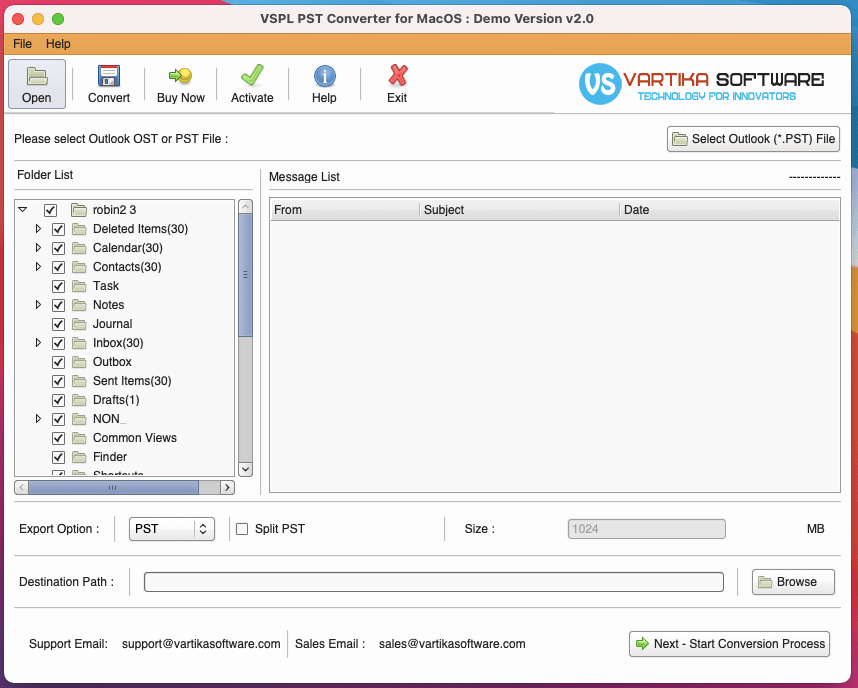This screenshot has height=688, width=858.
Task: Sort messages by Subject column header
Action: coord(519,210)
